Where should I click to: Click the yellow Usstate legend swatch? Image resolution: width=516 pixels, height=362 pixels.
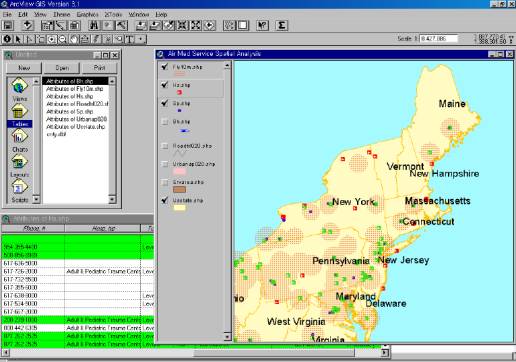[179, 208]
